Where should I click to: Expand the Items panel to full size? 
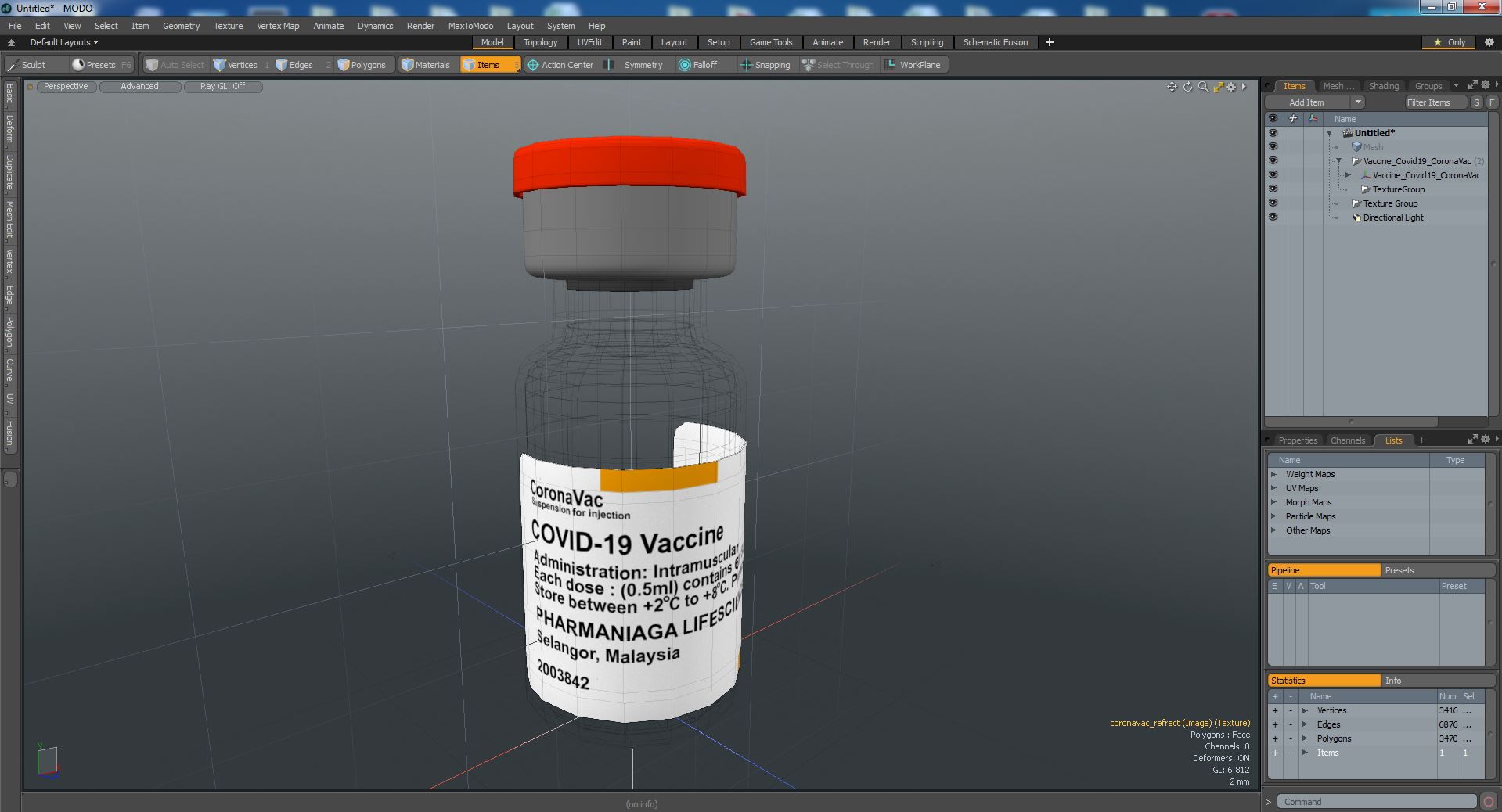point(1472,85)
